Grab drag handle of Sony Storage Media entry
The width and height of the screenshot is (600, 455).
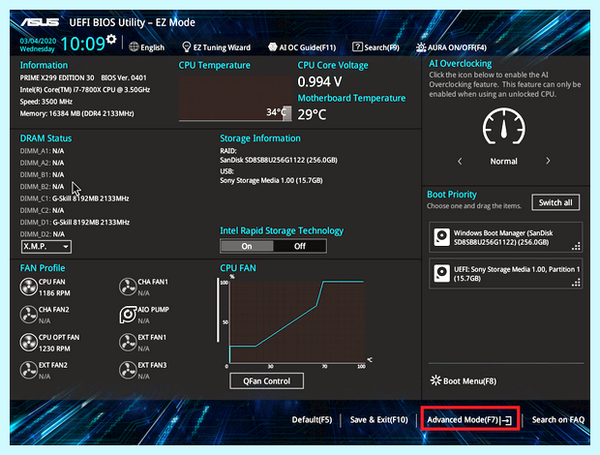coord(576,283)
